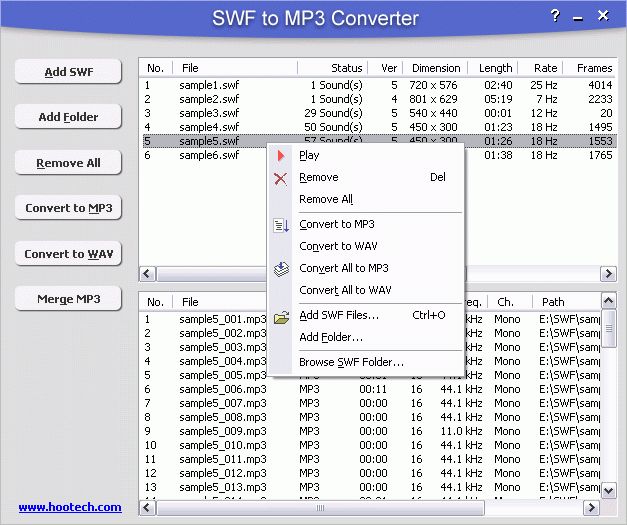Click right arrow of MP3 list horizontal scrollbar
This screenshot has width=627, height=525.
tap(591, 508)
